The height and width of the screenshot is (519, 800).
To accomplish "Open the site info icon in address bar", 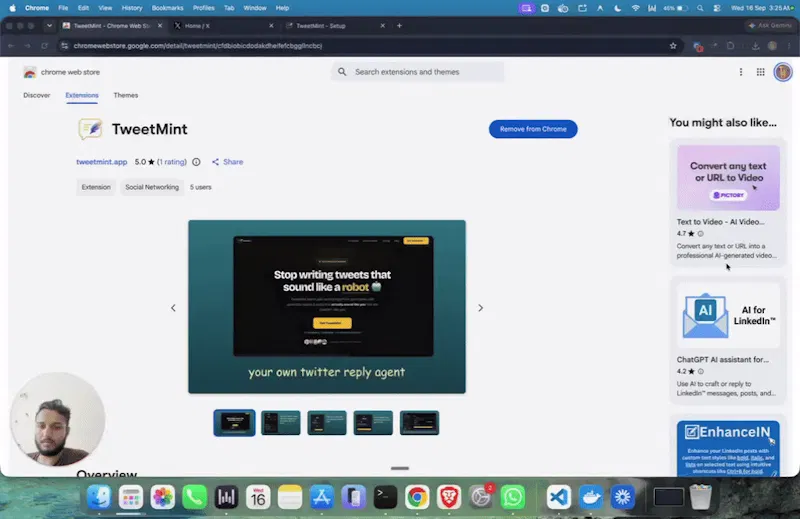I will coord(64,46).
